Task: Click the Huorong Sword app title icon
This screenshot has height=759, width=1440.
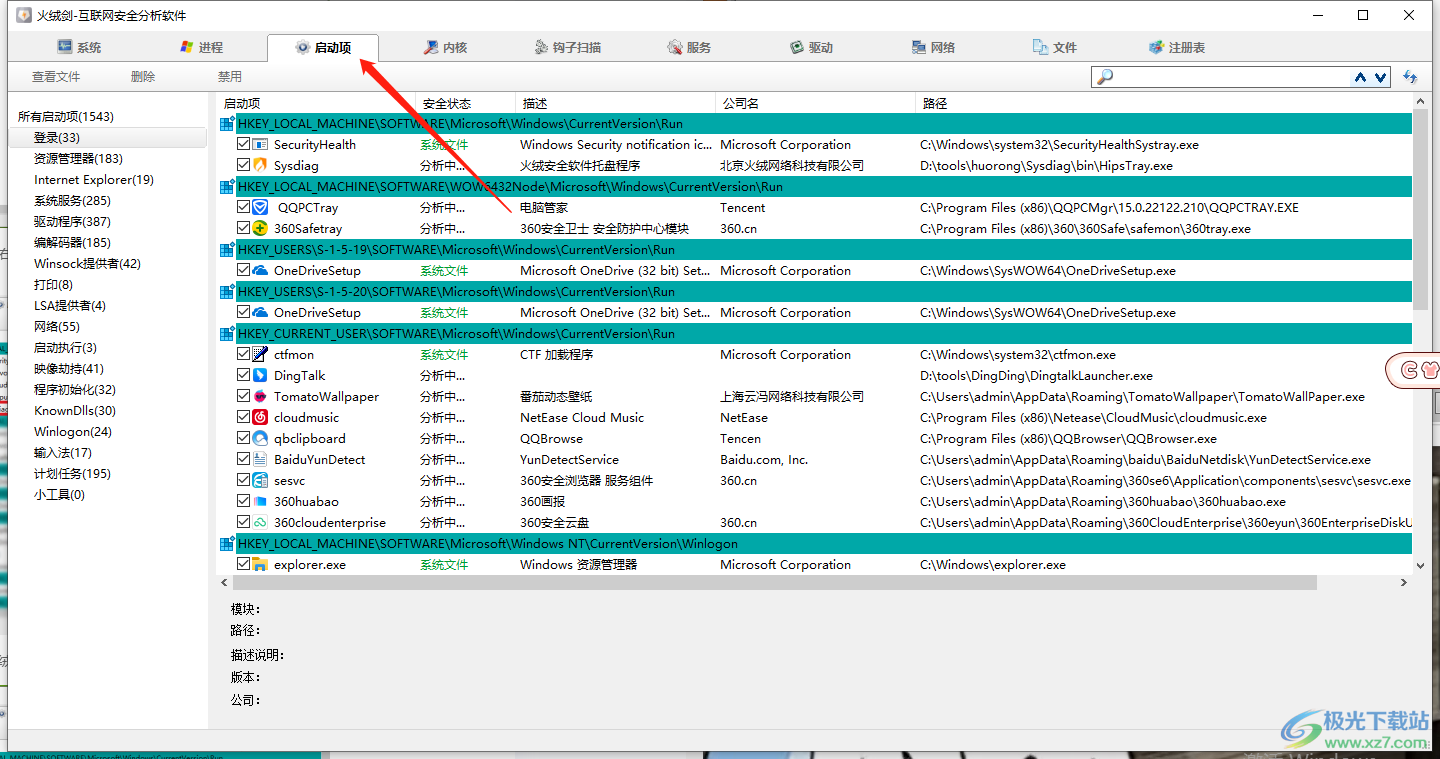Action: click(24, 15)
